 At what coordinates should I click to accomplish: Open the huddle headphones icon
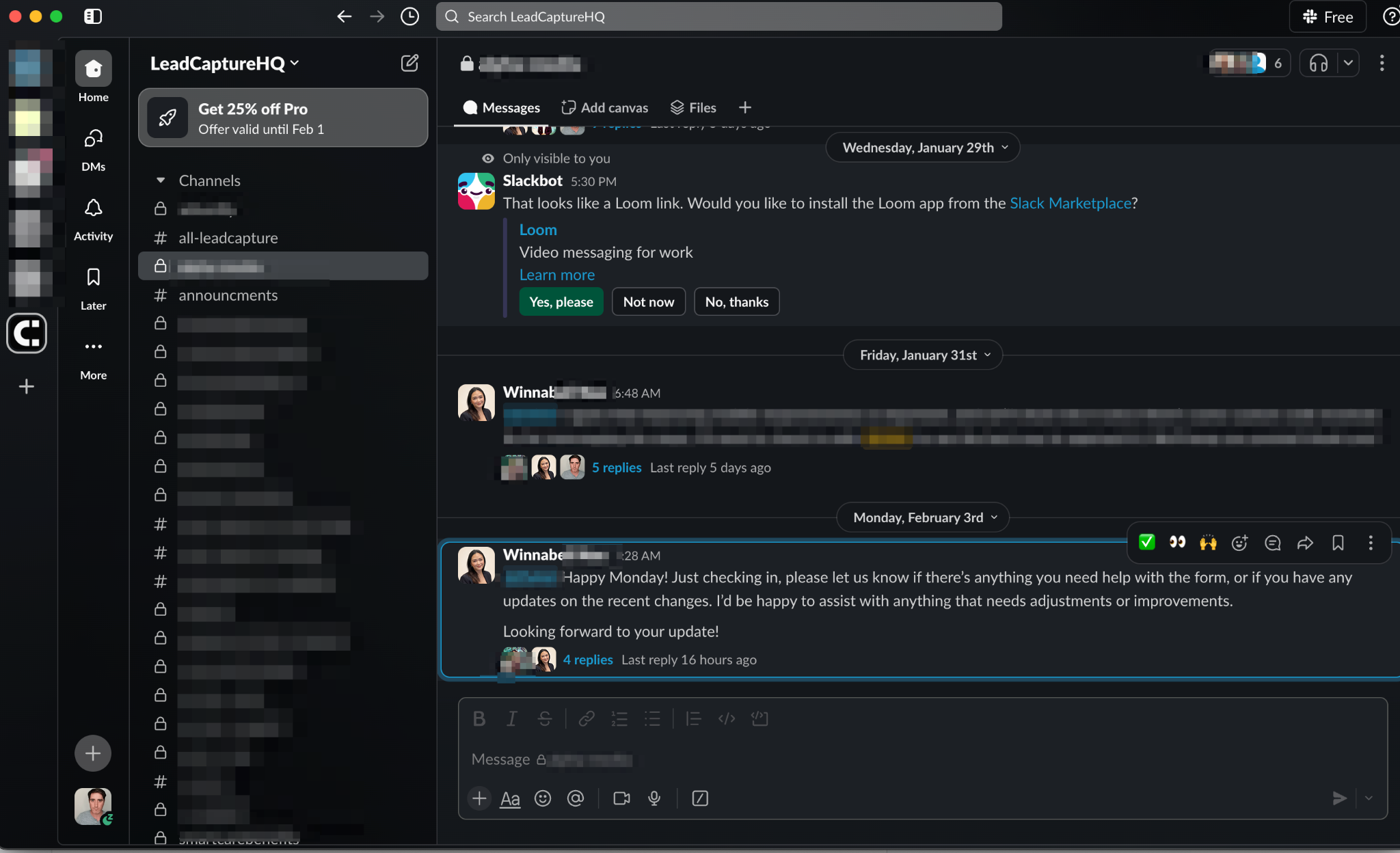point(1318,64)
